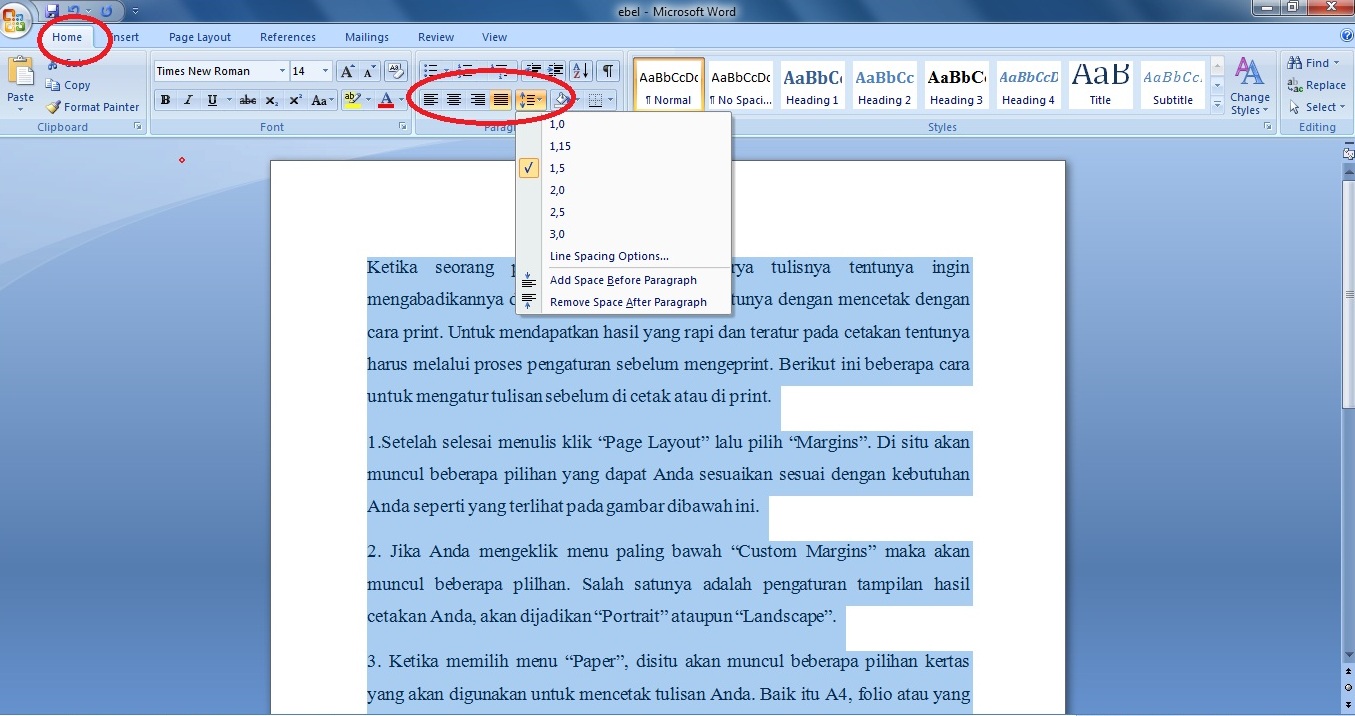Click the Paste clipboard icon
The width and height of the screenshot is (1355, 716).
[x=20, y=71]
